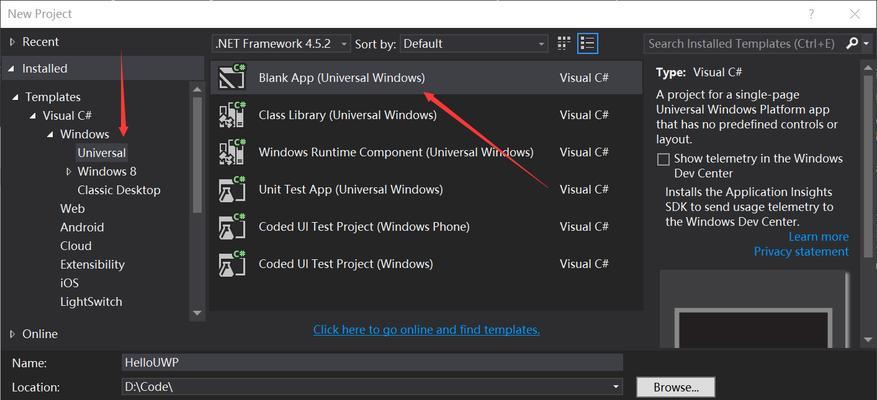The width and height of the screenshot is (877, 400).
Task: Select Unit Test App (Universal Windows) text
Action: click(351, 190)
